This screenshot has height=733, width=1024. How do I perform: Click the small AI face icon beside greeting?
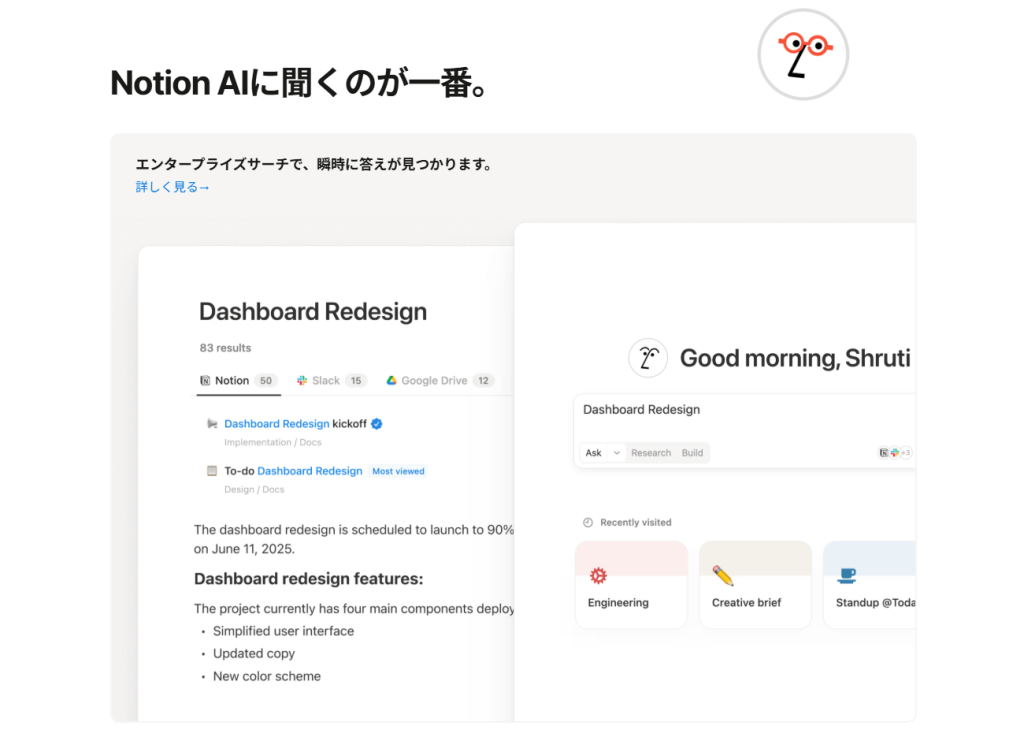pos(648,357)
